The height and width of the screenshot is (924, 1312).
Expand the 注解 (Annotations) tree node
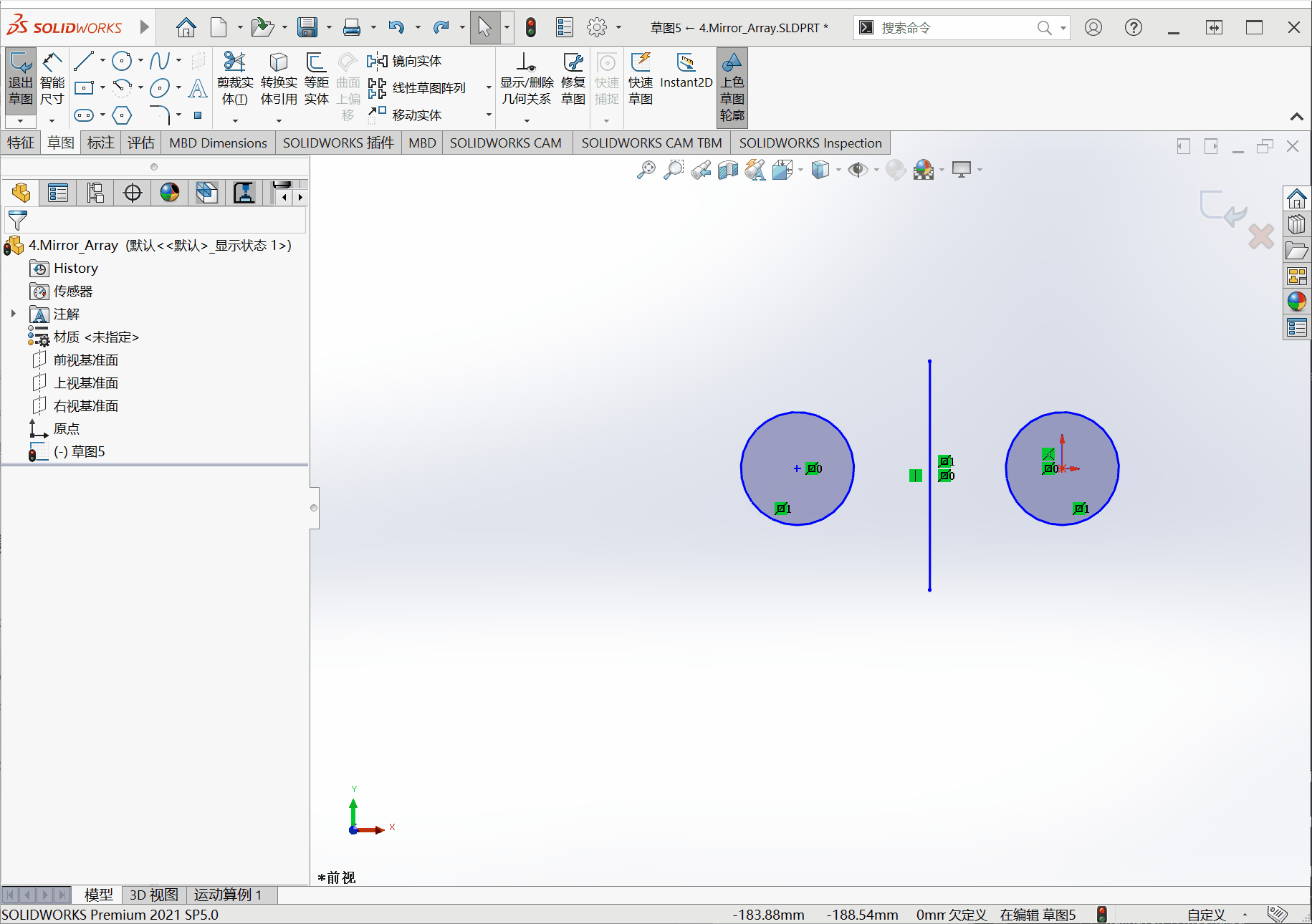(x=13, y=313)
